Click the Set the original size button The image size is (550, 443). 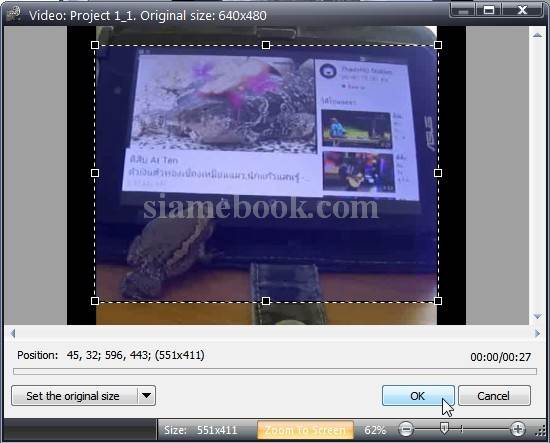point(74,396)
